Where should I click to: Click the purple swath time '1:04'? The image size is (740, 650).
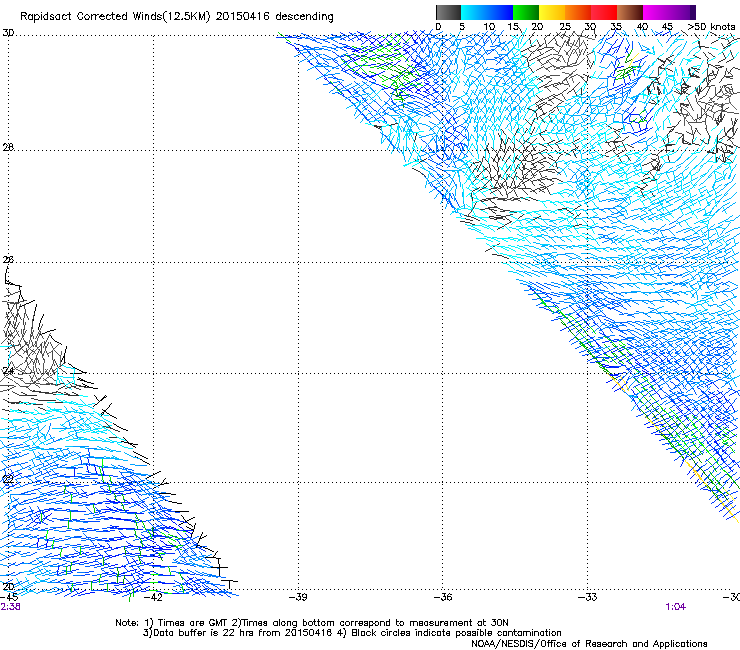pos(676,607)
